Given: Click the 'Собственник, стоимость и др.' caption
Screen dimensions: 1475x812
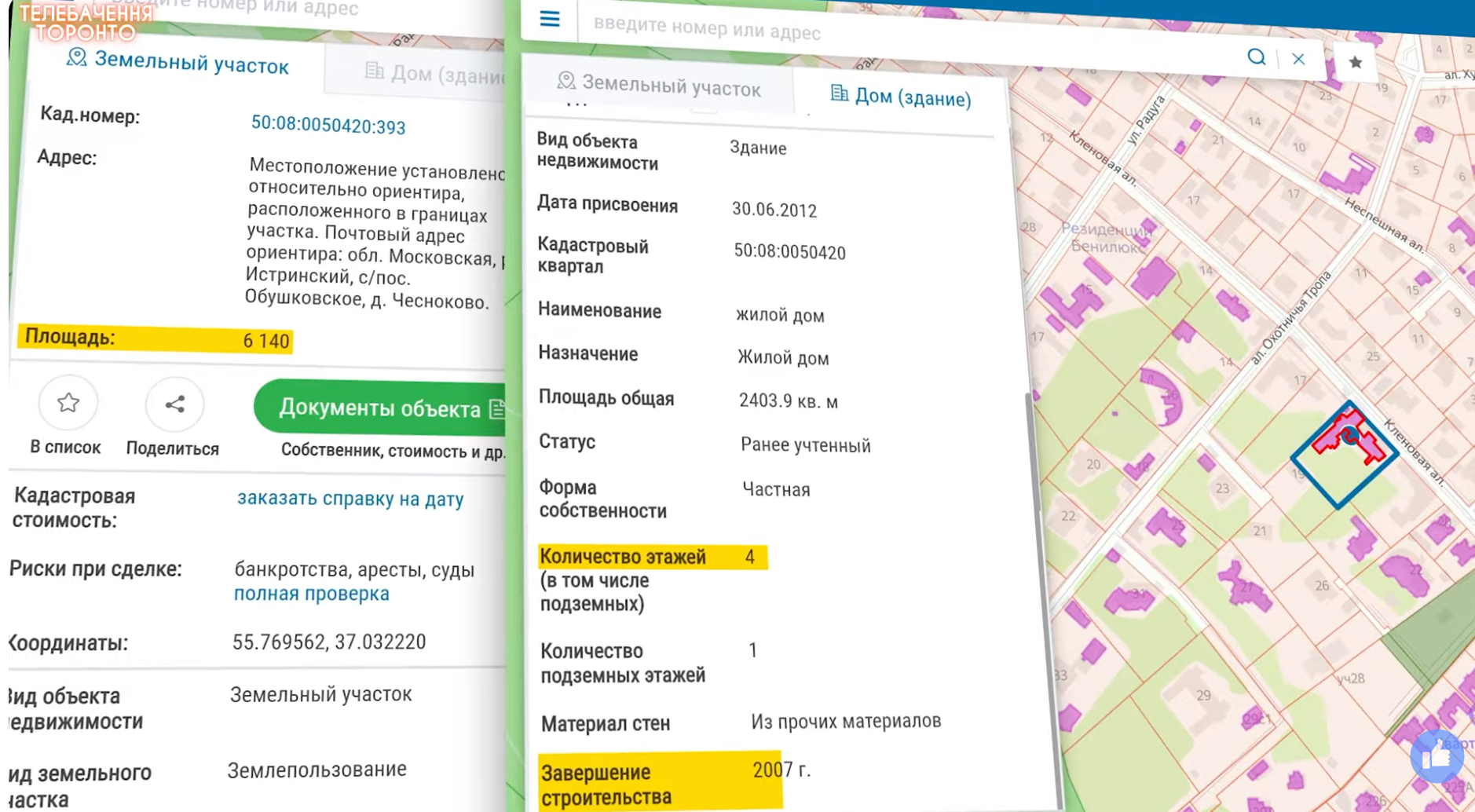Looking at the screenshot, I should 393,452.
